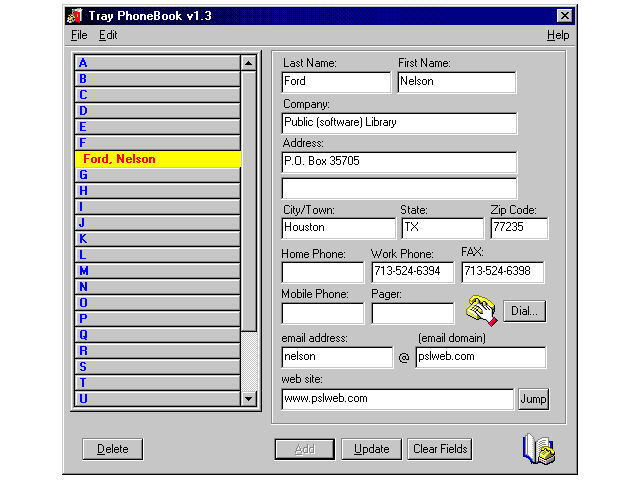Expand the letter S section
640x480 pixels.
tap(157, 367)
